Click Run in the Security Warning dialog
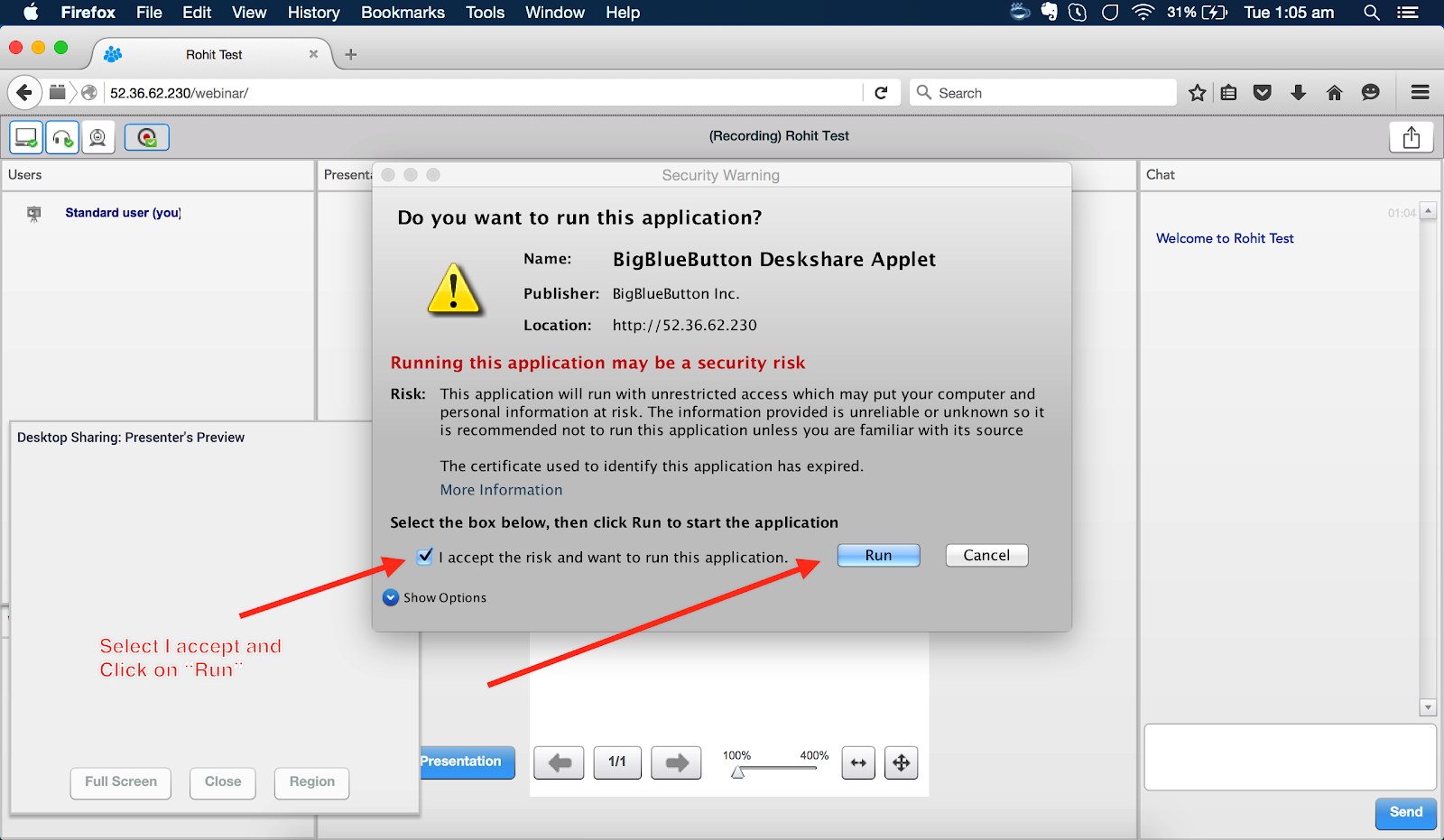This screenshot has height=840, width=1444. pyautogui.click(x=879, y=556)
